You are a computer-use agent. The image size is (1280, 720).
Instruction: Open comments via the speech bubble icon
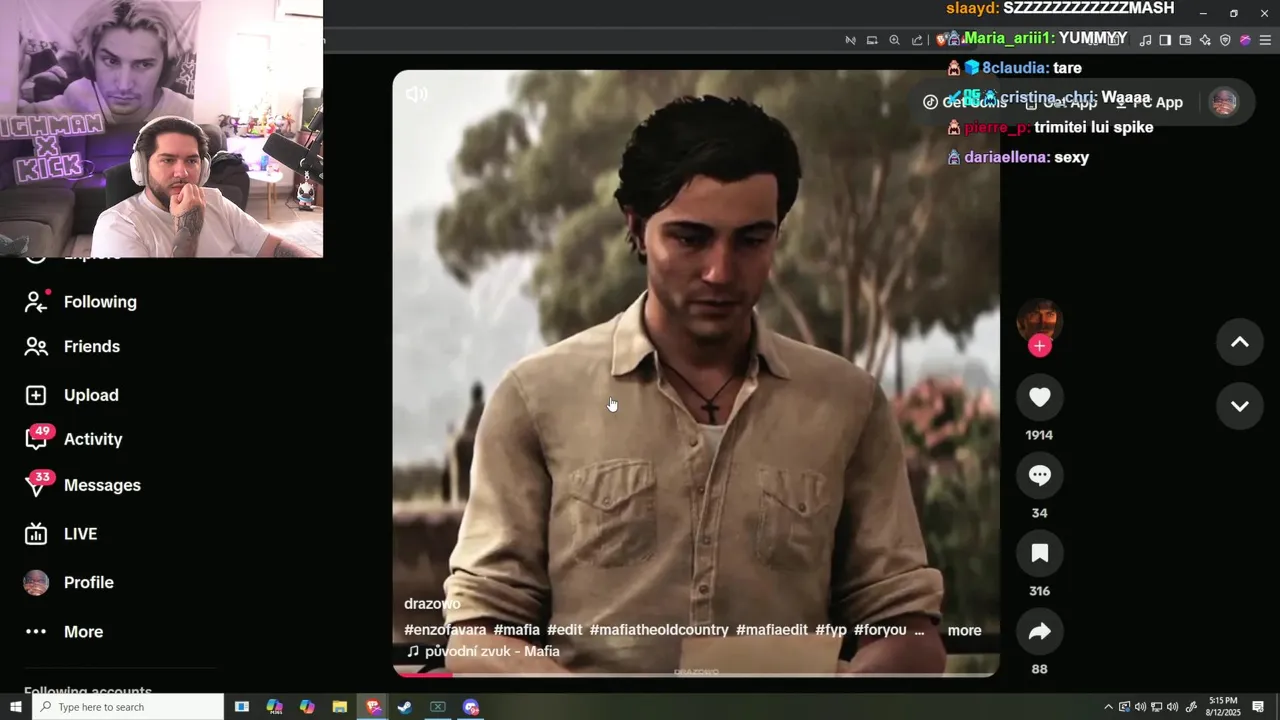1040,476
